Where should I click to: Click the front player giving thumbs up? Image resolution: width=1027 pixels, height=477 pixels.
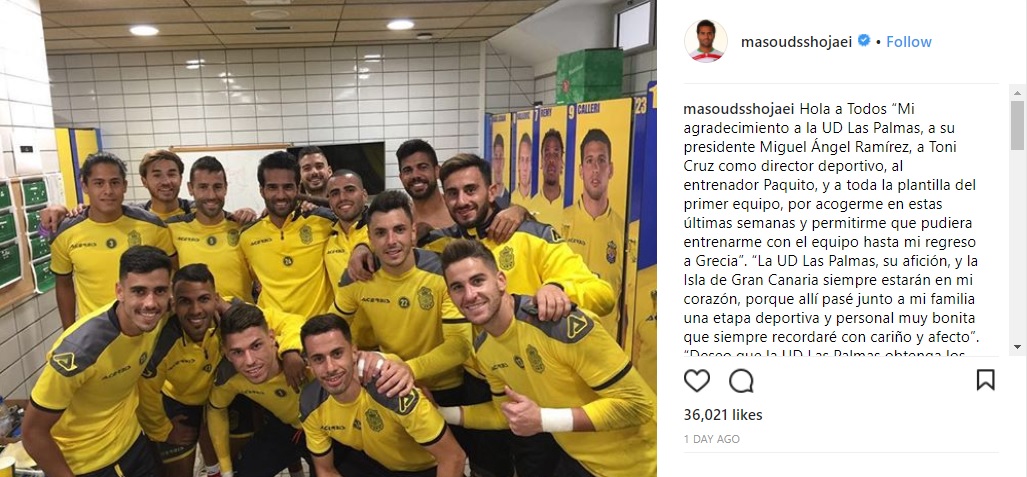[x=550, y=360]
